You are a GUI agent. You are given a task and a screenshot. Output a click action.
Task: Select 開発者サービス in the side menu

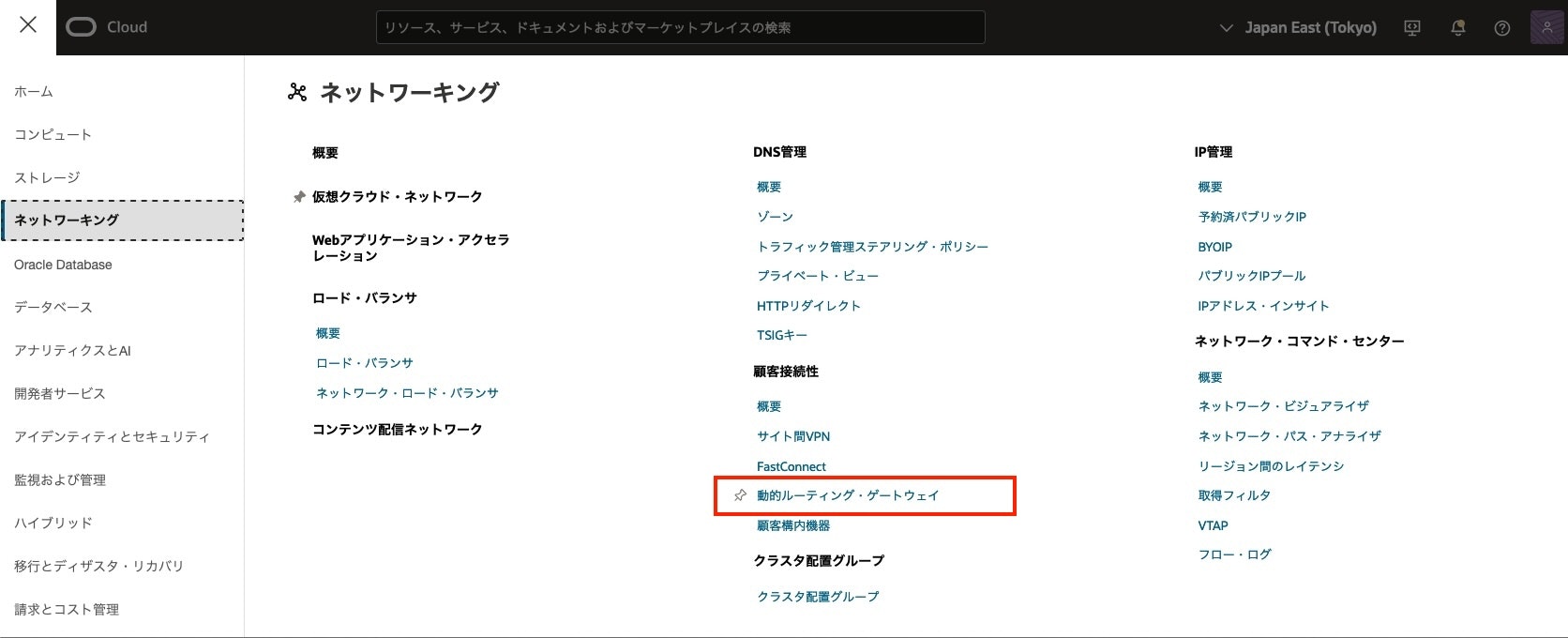click(x=59, y=394)
